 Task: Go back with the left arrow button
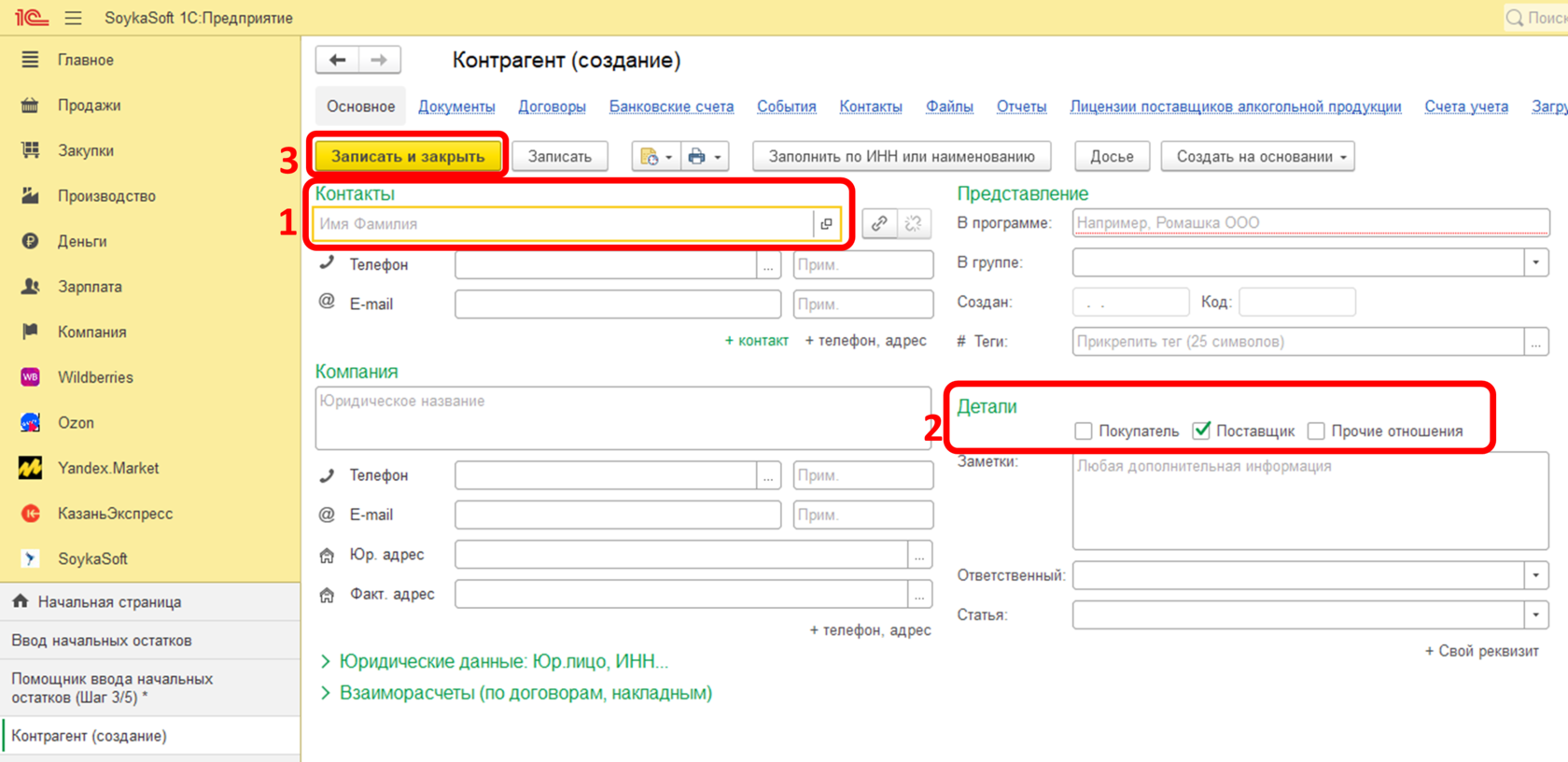338,60
